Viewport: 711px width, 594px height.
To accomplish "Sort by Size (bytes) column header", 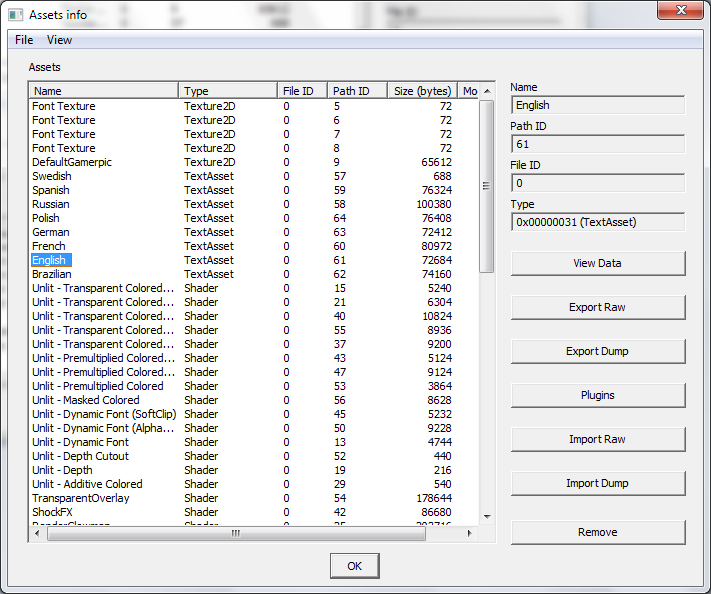I will point(421,91).
